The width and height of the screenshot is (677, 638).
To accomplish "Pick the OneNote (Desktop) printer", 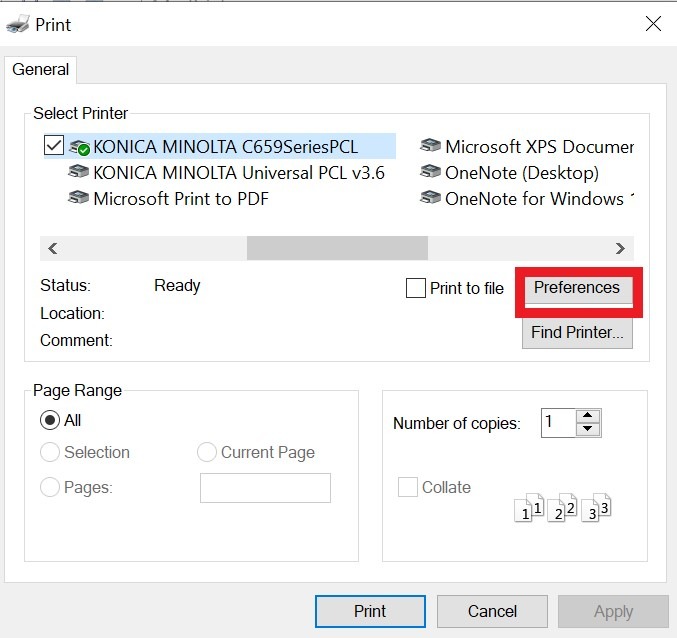I will pos(521,172).
